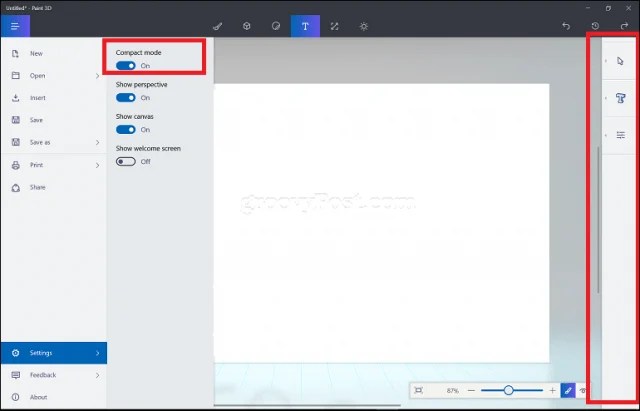The width and height of the screenshot is (640, 411).
Task: Select the 3D shapes cube tool
Action: tap(247, 26)
